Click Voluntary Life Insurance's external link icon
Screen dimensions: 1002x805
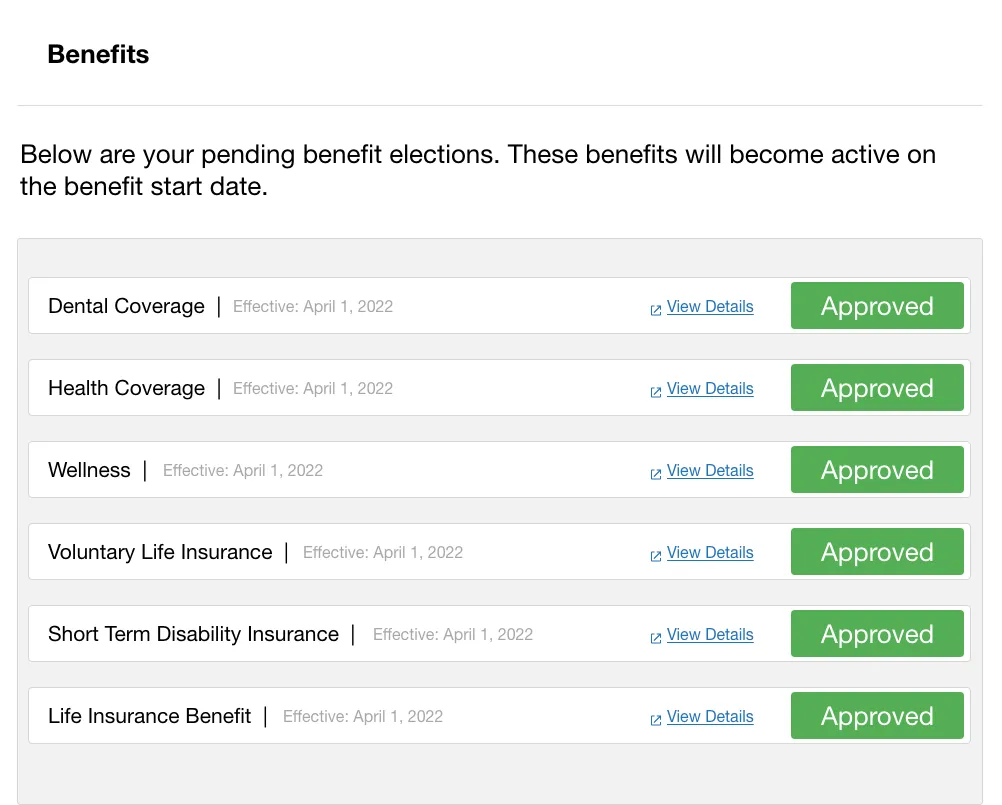point(656,553)
